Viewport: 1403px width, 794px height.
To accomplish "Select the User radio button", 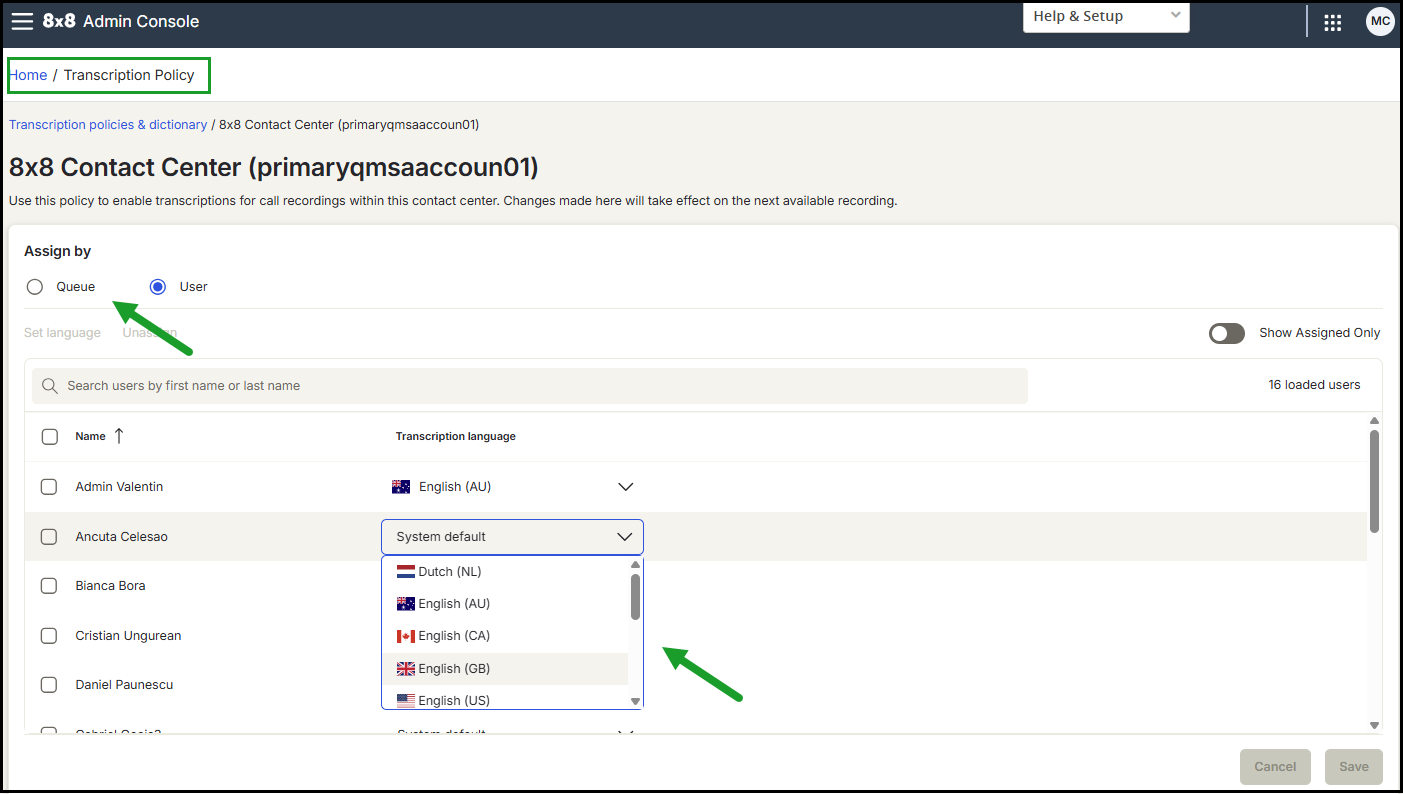I will click(158, 287).
